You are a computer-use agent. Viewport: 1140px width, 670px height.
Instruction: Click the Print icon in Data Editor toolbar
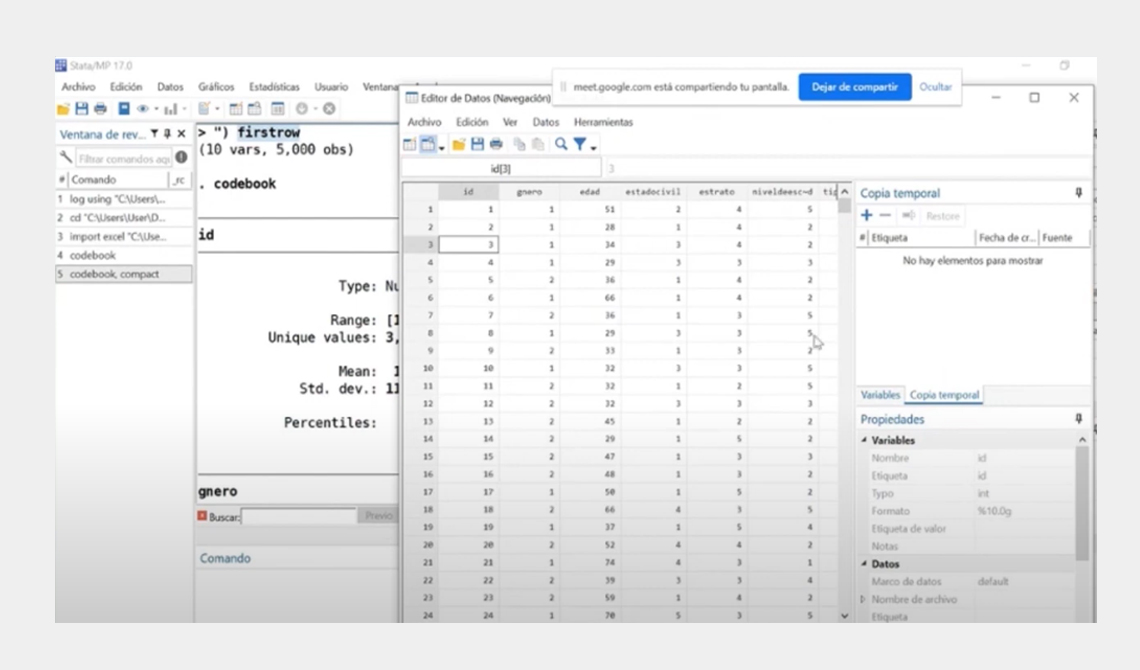point(496,145)
